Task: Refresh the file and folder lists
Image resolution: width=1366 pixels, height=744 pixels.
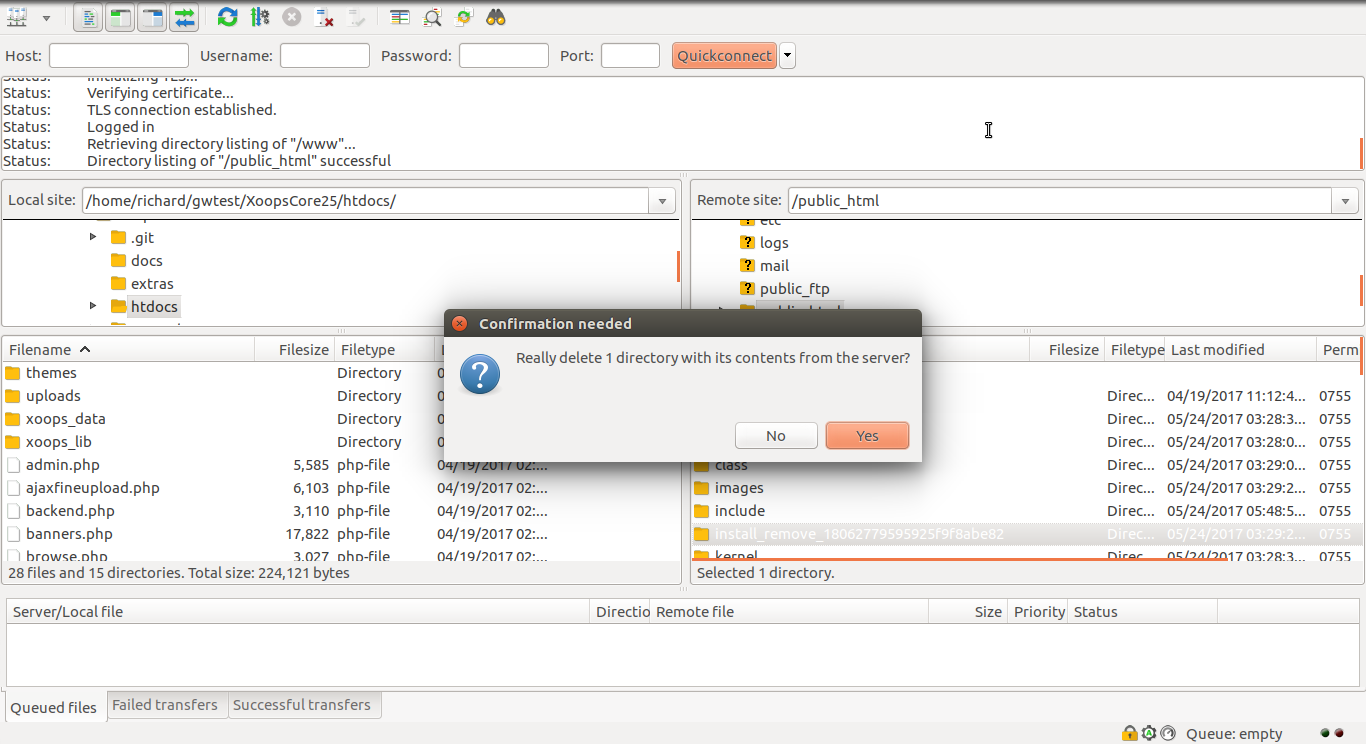Action: 228,17
